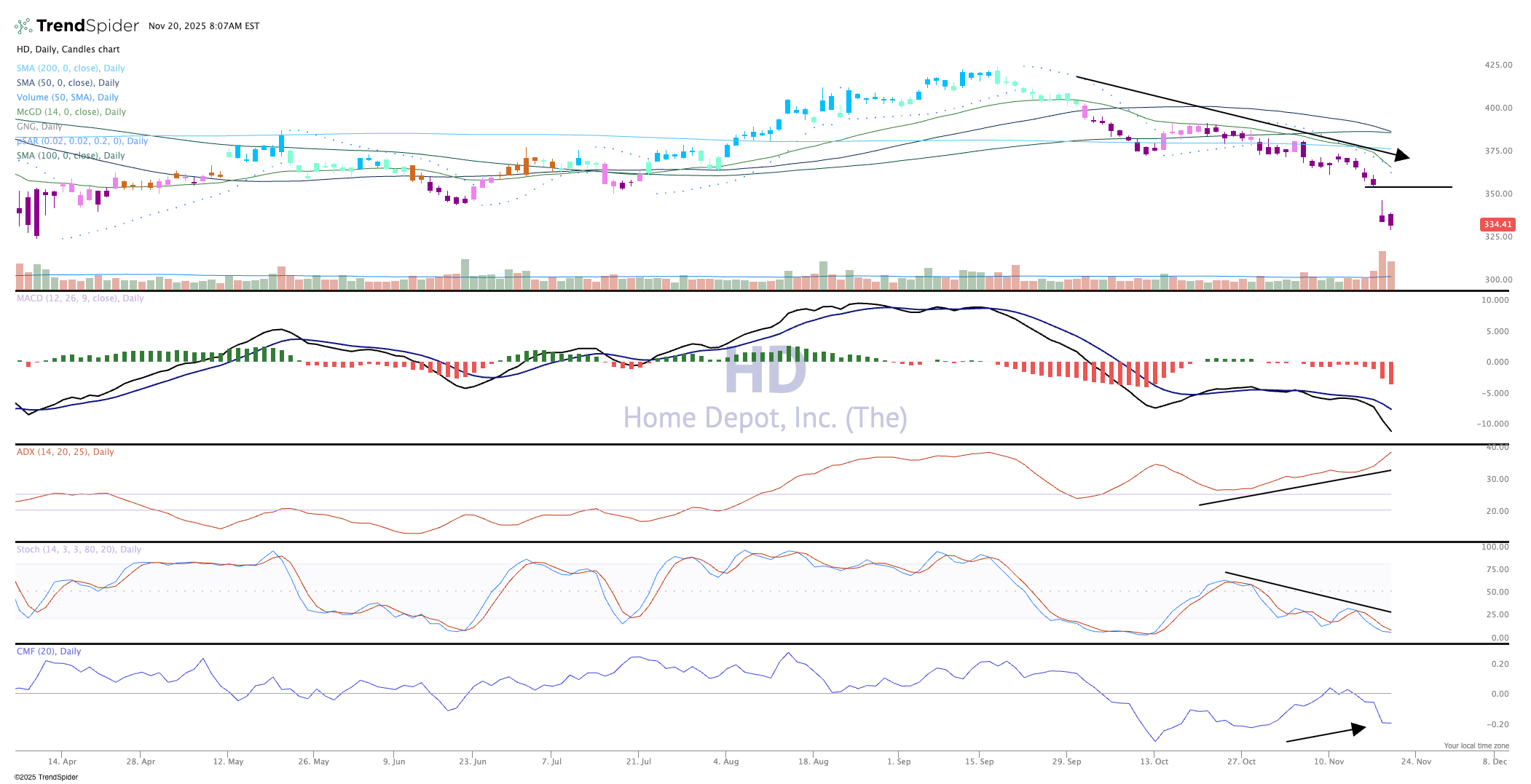Click the TrendSpider logo icon
This screenshot has width=1531, height=784.
tap(23, 26)
